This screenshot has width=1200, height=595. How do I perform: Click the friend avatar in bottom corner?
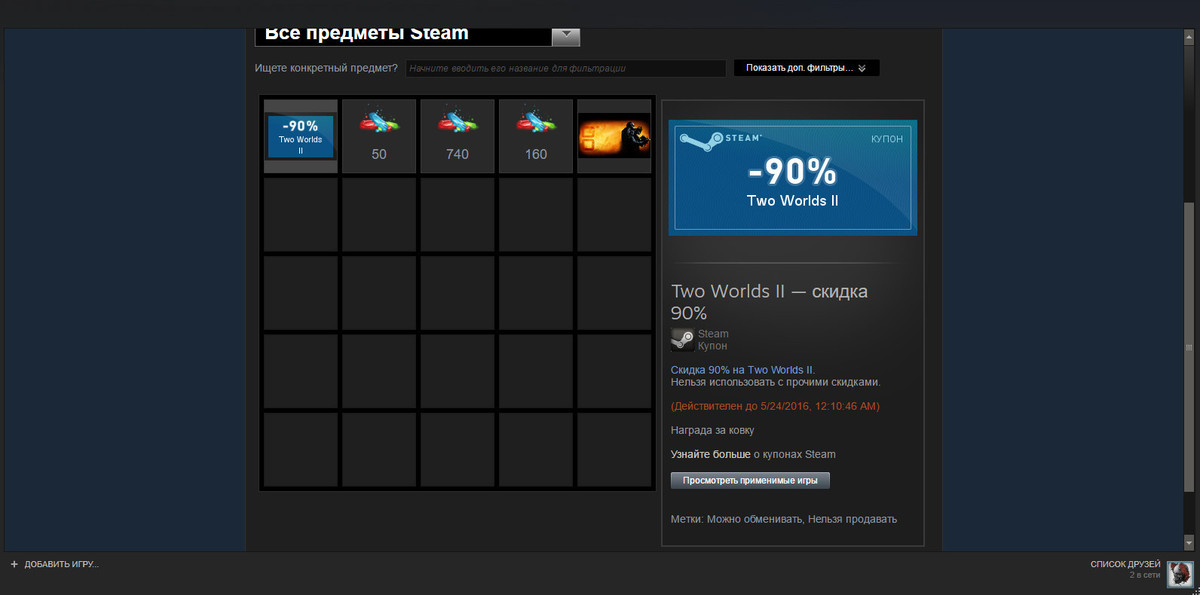1180,572
